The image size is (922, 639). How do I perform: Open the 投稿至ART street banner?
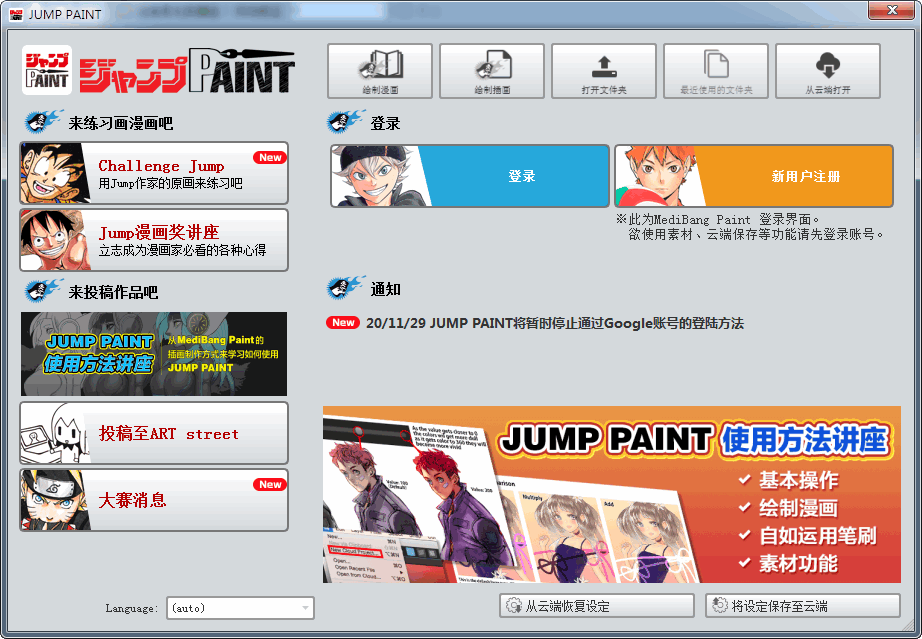[154, 433]
